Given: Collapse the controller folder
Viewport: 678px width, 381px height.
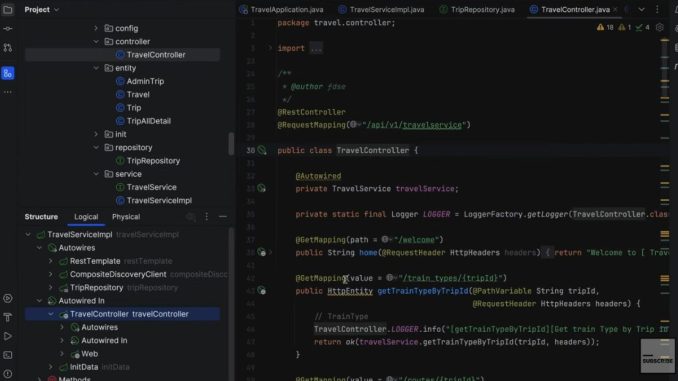Looking at the screenshot, I should coord(96,42).
